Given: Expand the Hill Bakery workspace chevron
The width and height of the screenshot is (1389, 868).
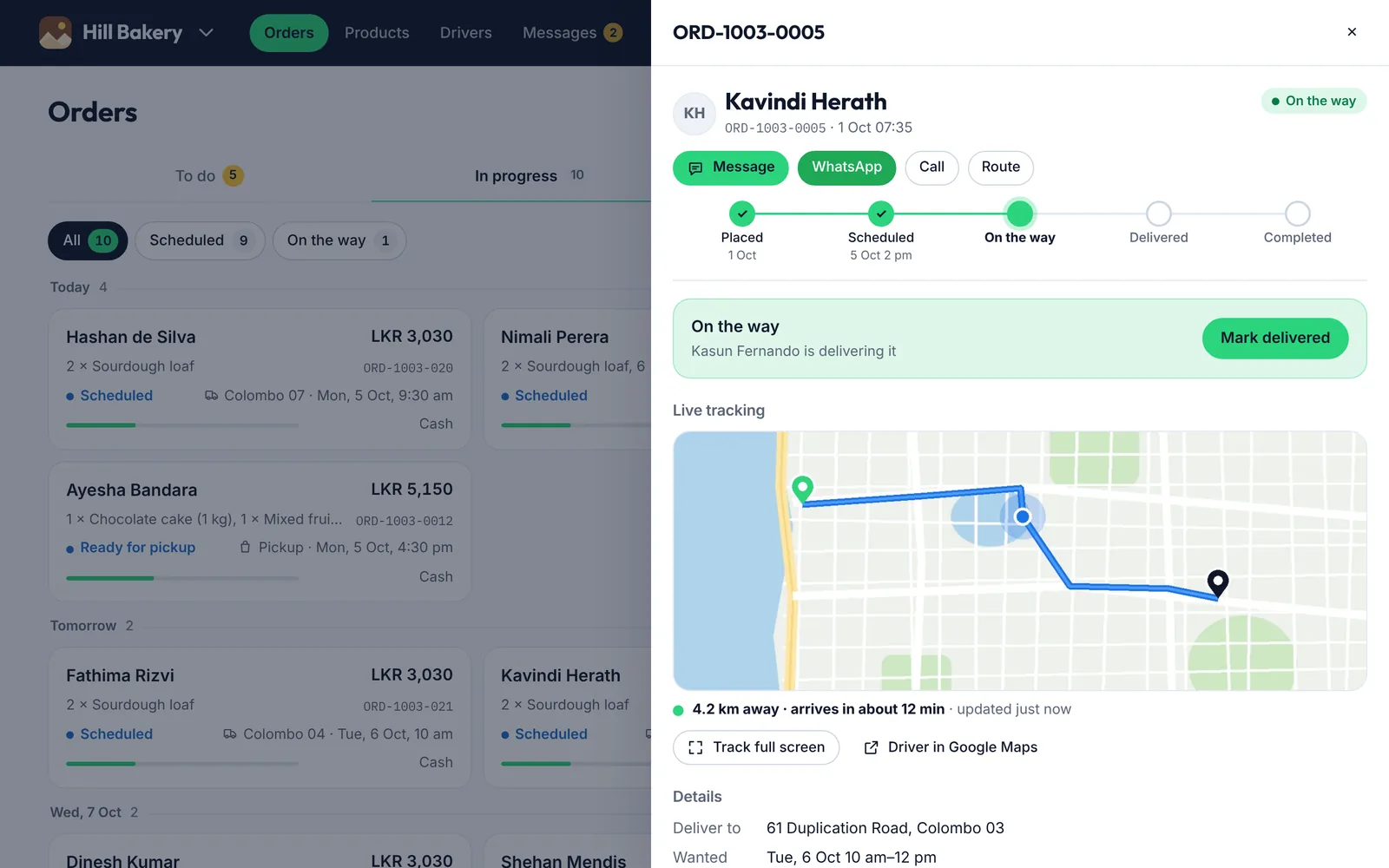Looking at the screenshot, I should pos(206,33).
